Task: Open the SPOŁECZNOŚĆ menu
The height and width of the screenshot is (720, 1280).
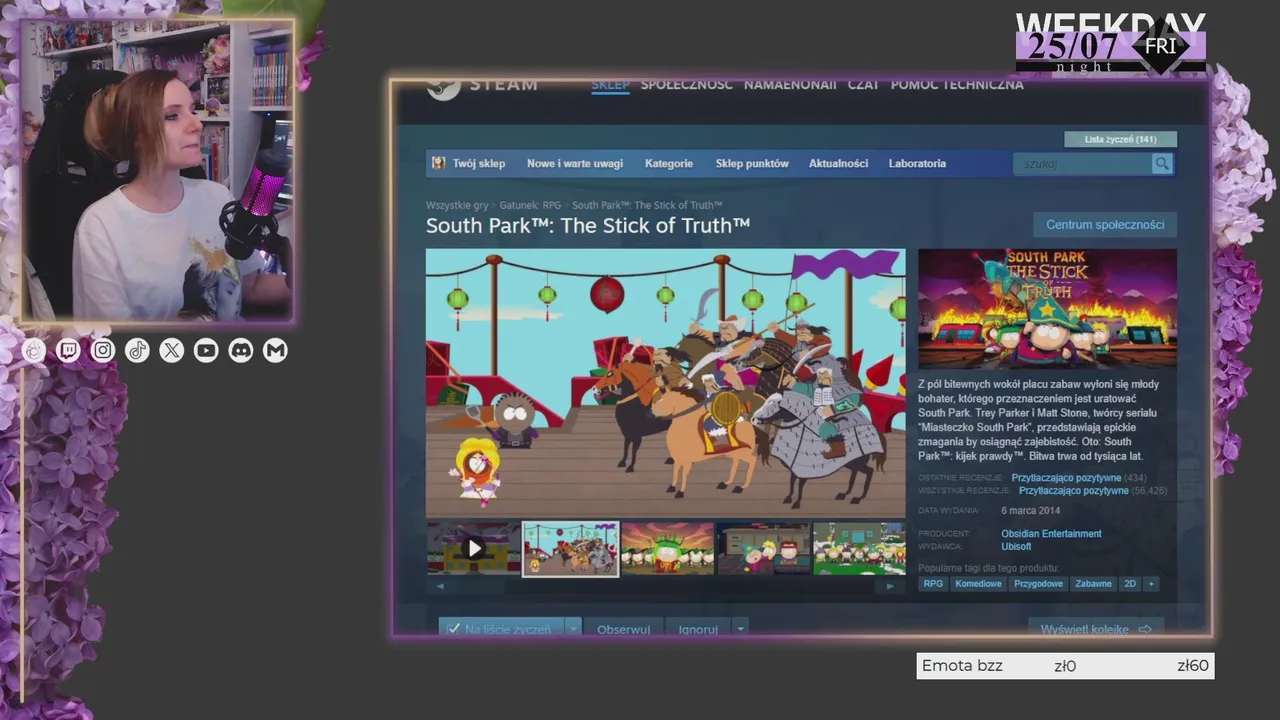Action: tap(686, 85)
